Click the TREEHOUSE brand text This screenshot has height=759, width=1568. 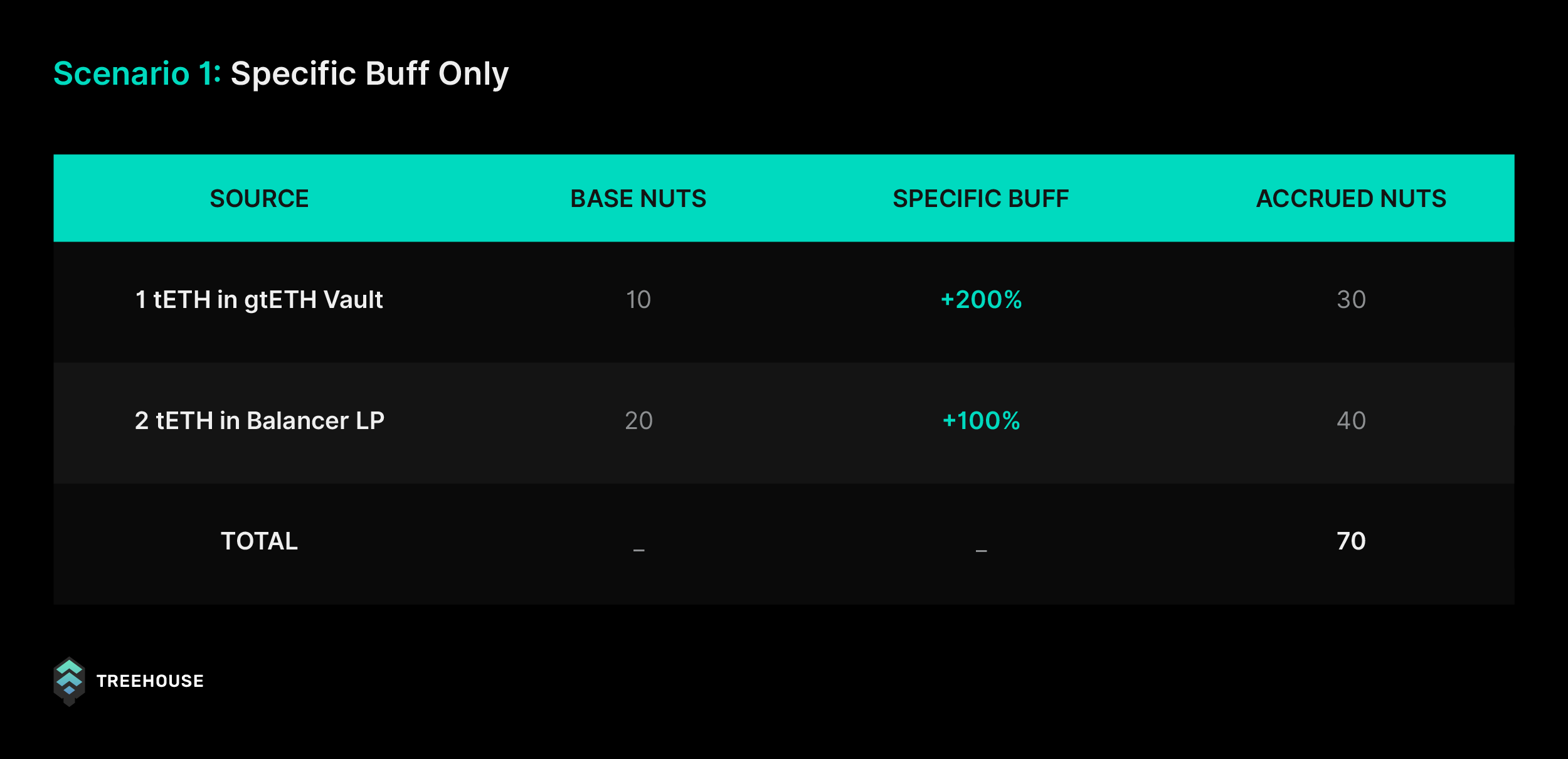coord(150,681)
